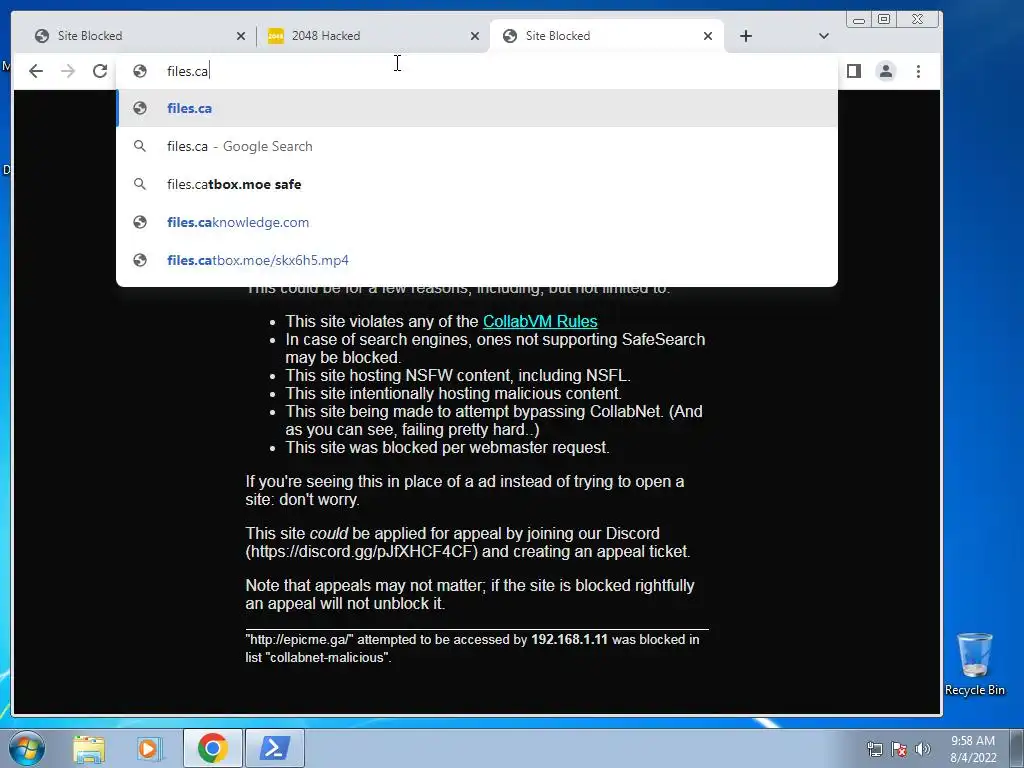Go back to the previous page

(x=36, y=71)
